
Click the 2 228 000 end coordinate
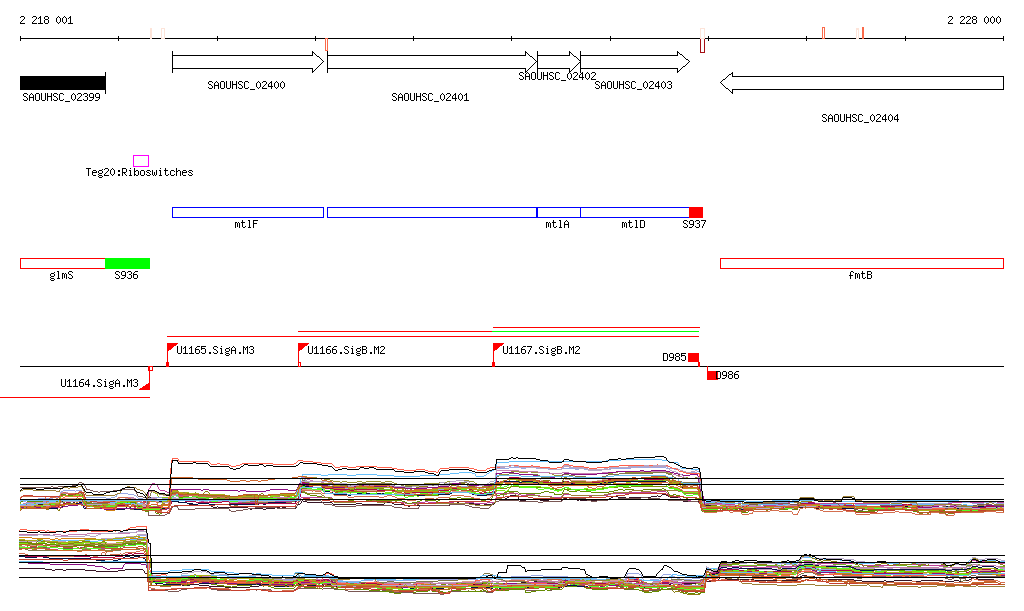coord(974,20)
